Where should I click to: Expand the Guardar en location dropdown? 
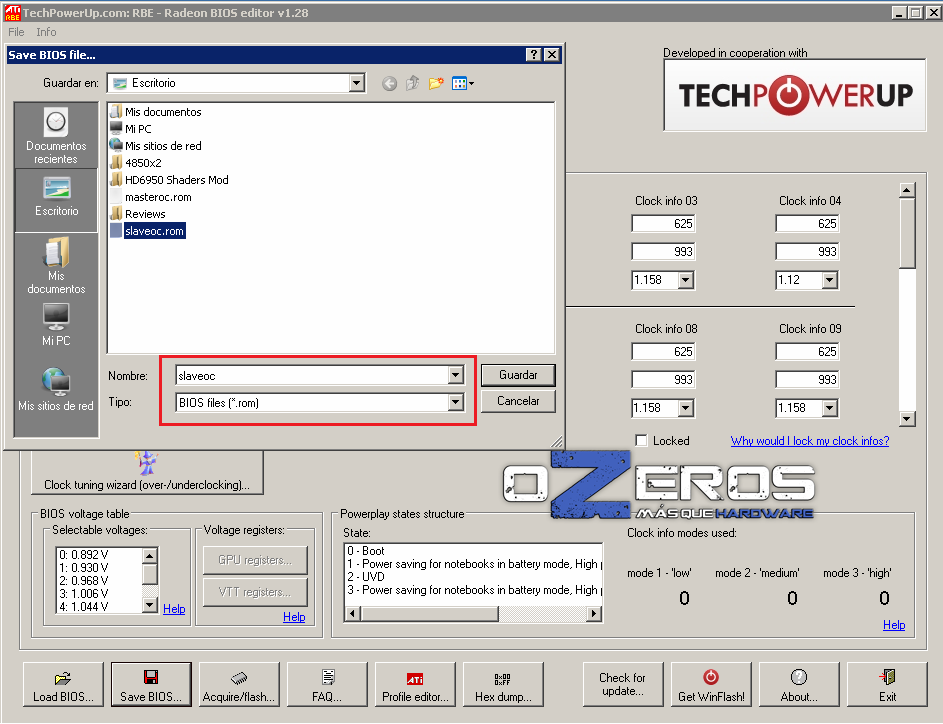tap(357, 83)
